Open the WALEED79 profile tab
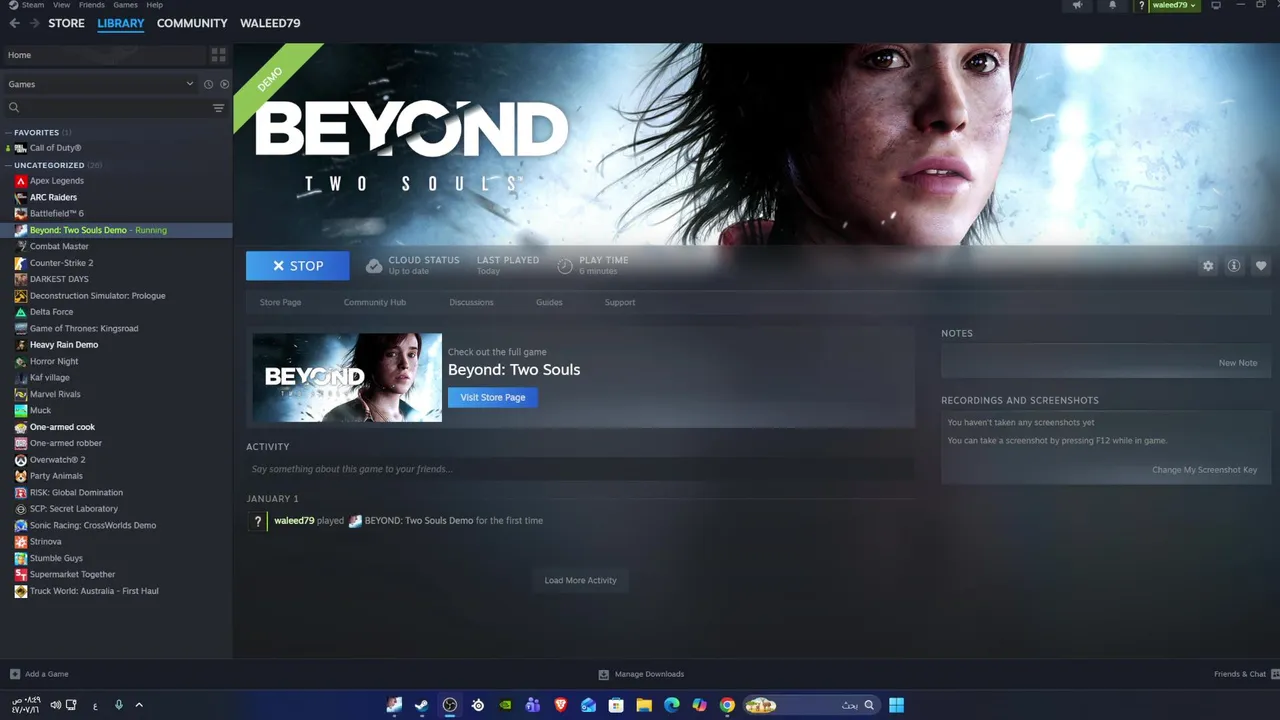 pyautogui.click(x=270, y=23)
